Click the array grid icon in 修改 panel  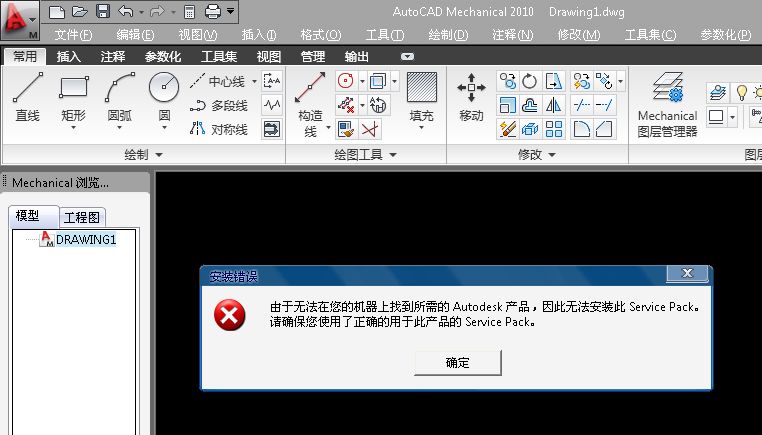coord(554,129)
